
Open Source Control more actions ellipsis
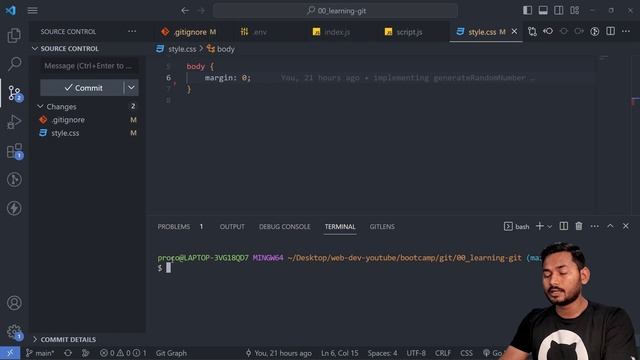tap(132, 31)
